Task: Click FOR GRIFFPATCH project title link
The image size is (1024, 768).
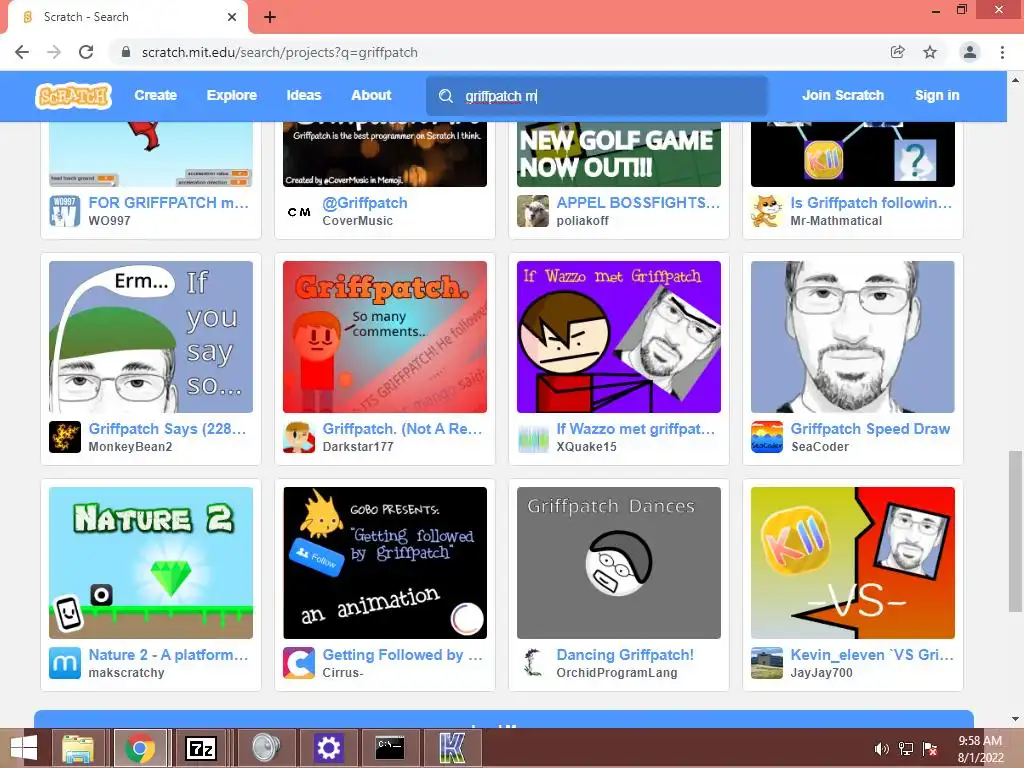Action: pos(168,203)
